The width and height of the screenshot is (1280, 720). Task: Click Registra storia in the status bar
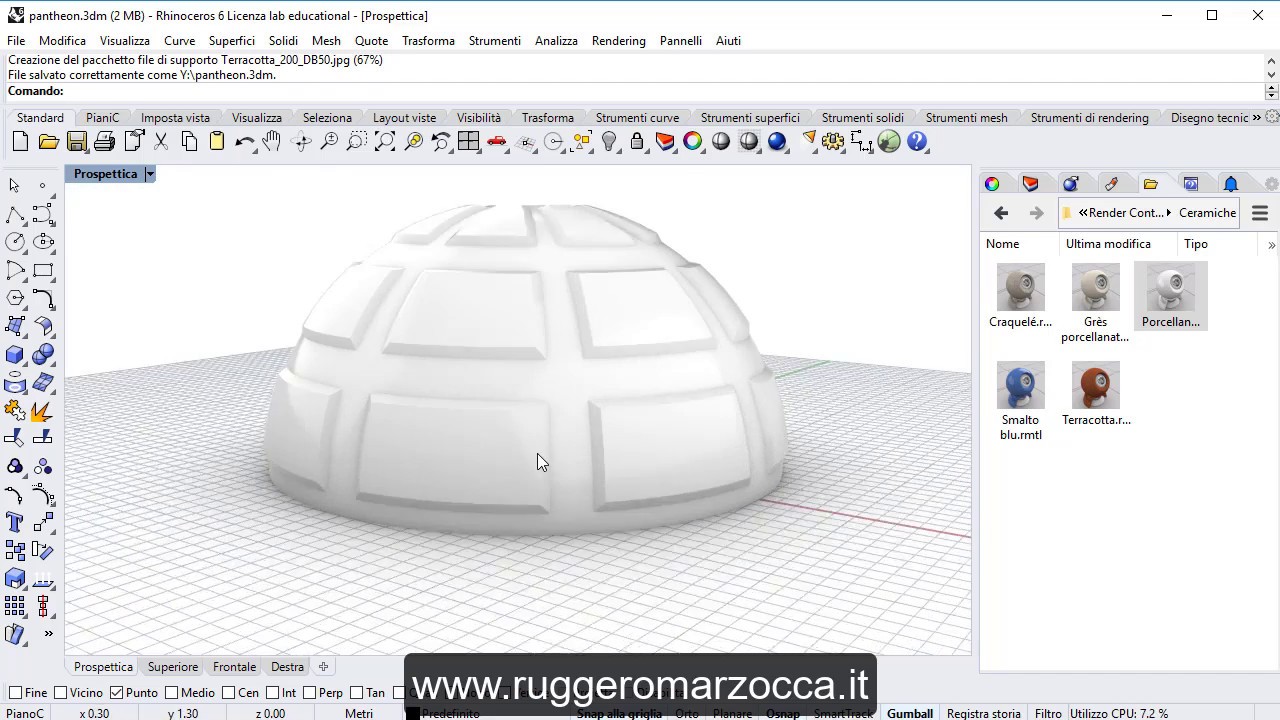[984, 713]
